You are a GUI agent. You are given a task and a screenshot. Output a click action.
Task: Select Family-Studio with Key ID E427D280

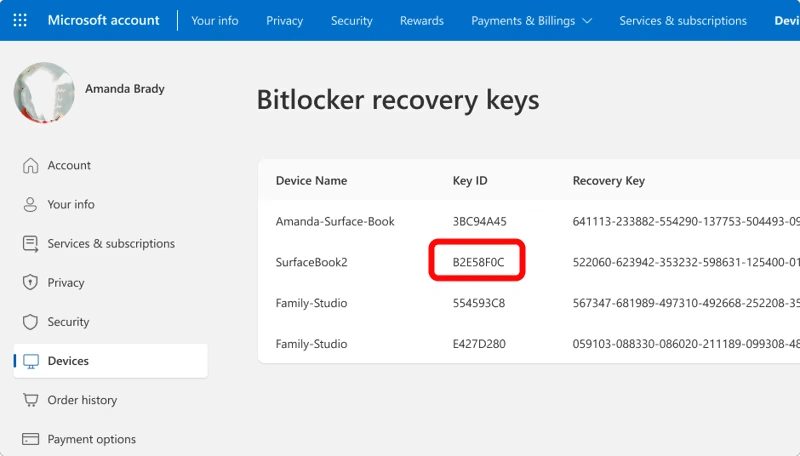pos(312,344)
